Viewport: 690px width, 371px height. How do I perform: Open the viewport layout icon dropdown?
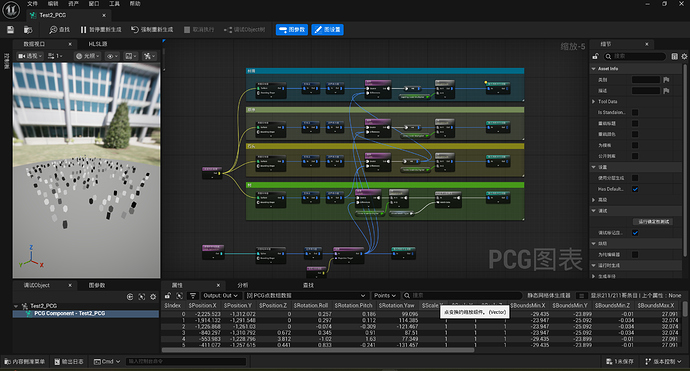(149, 56)
